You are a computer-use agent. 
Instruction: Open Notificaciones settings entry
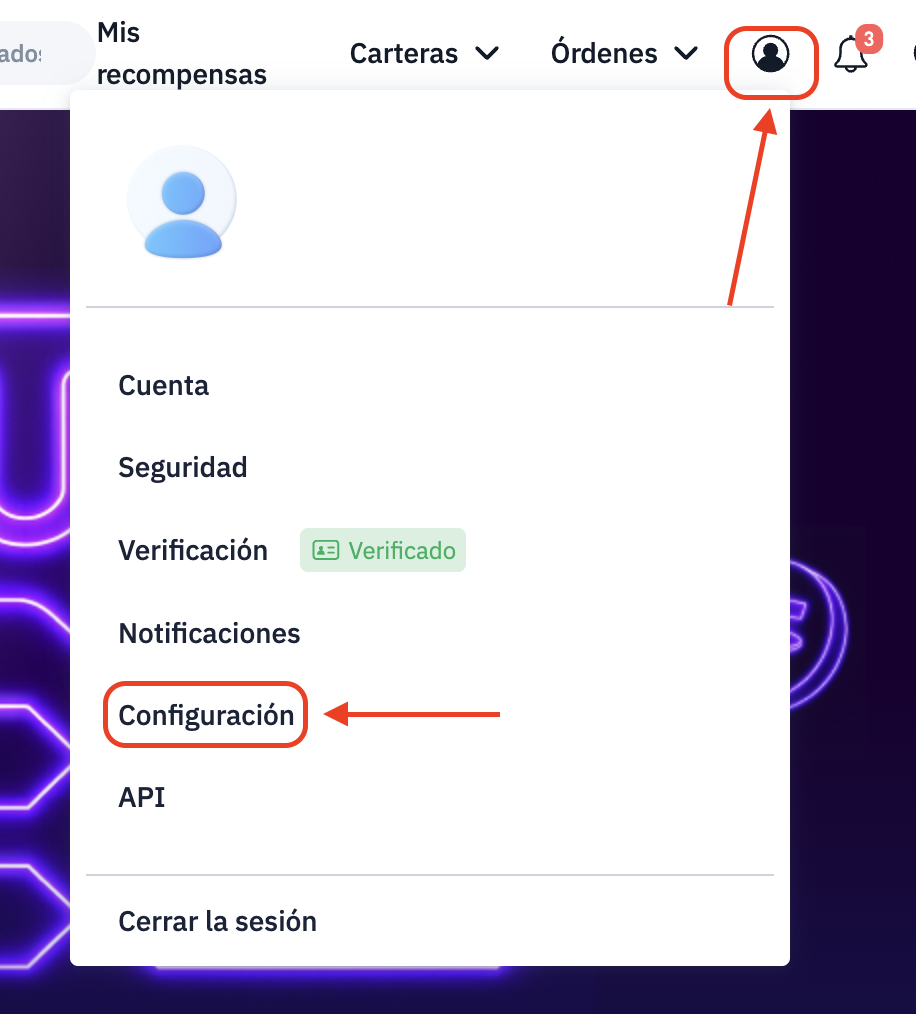(x=210, y=633)
